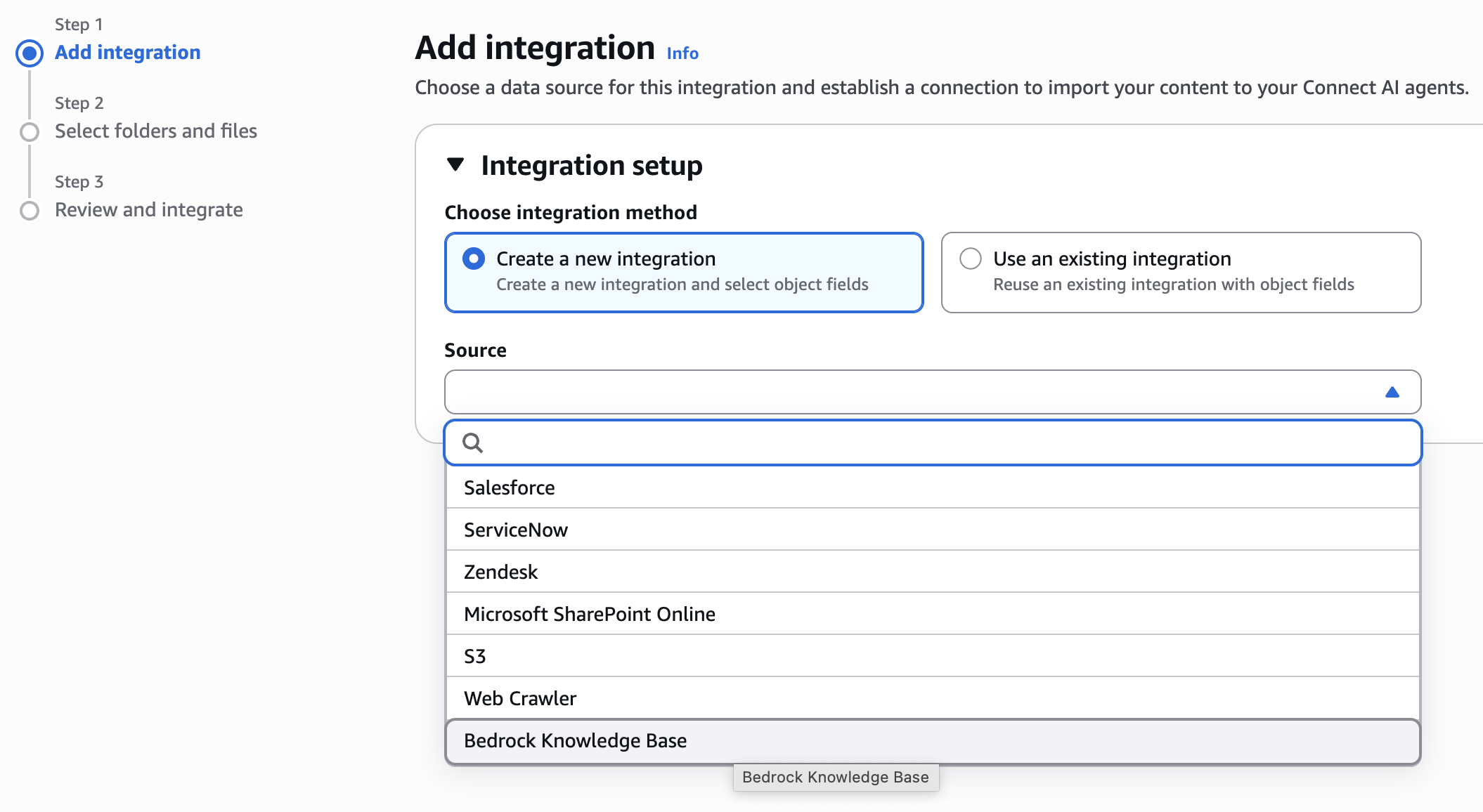Click the Step 3 circle indicator
The image size is (1483, 812).
pyautogui.click(x=30, y=209)
